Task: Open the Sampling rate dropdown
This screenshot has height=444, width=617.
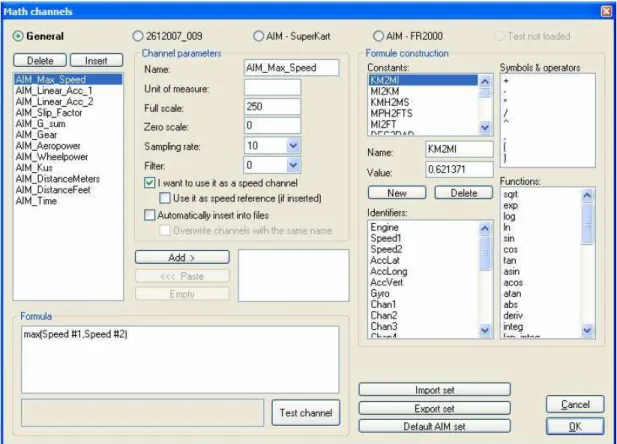Action: (x=293, y=146)
